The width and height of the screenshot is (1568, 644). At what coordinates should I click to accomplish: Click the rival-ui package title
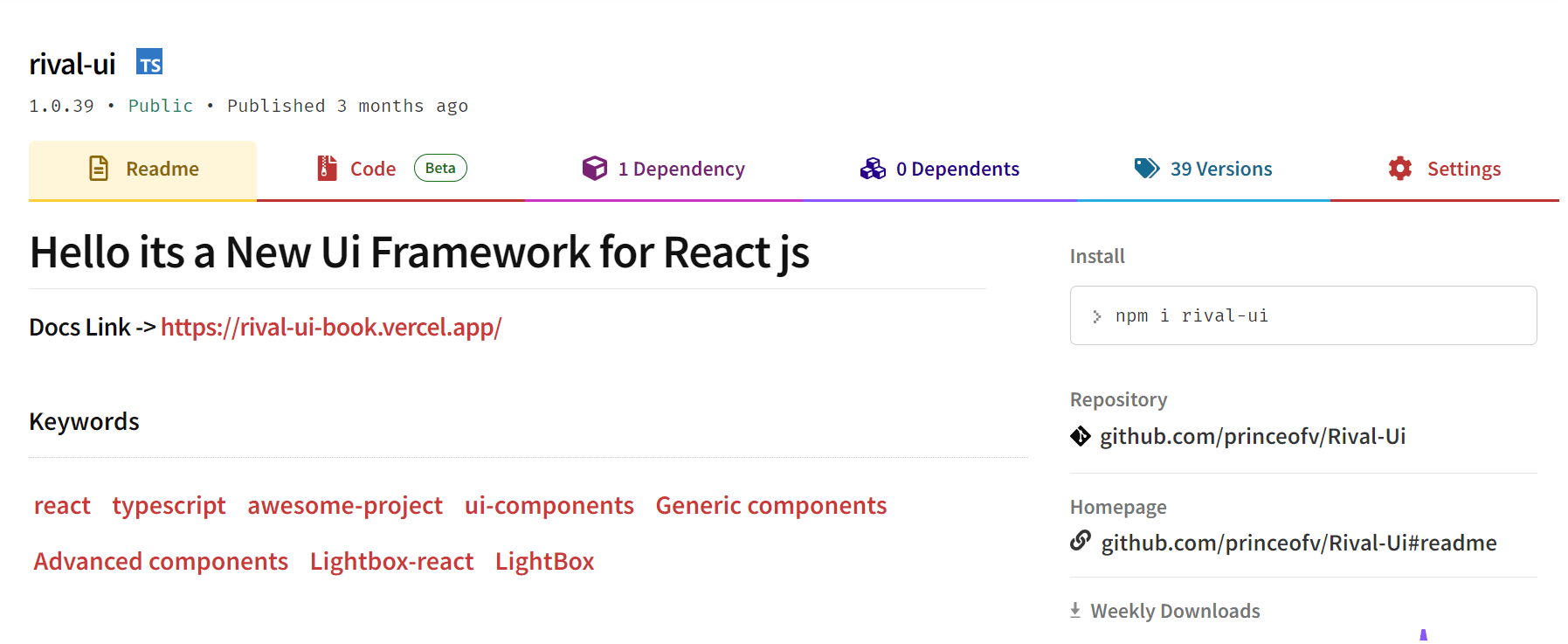(73, 64)
